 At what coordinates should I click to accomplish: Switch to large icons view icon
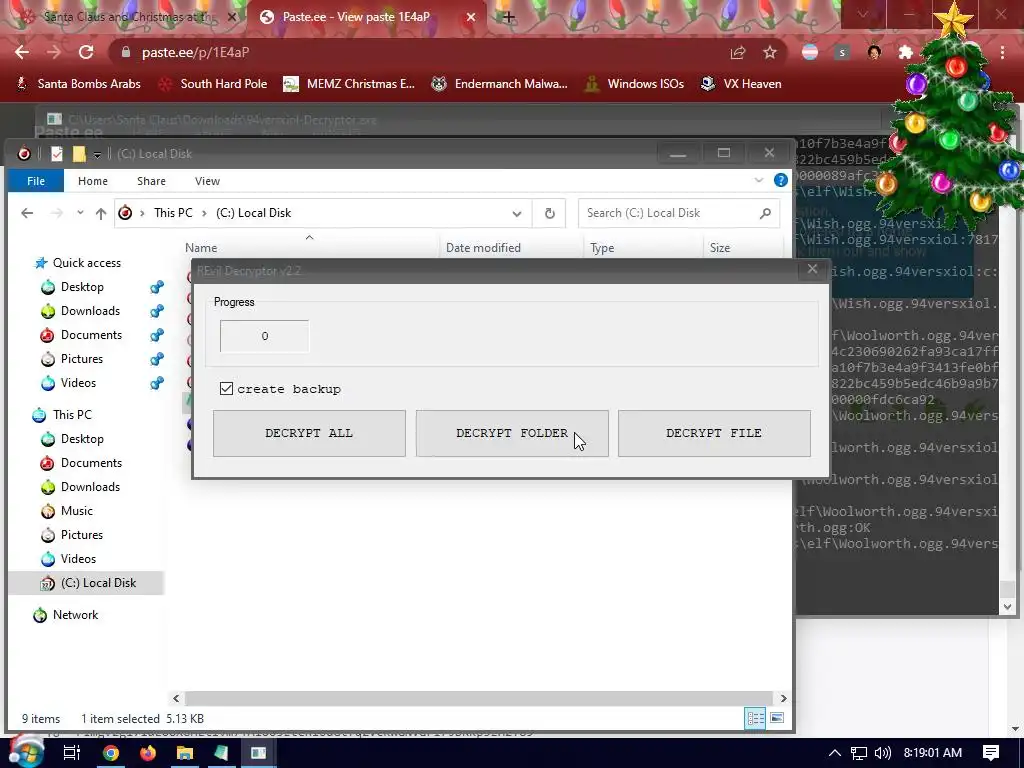pos(776,718)
